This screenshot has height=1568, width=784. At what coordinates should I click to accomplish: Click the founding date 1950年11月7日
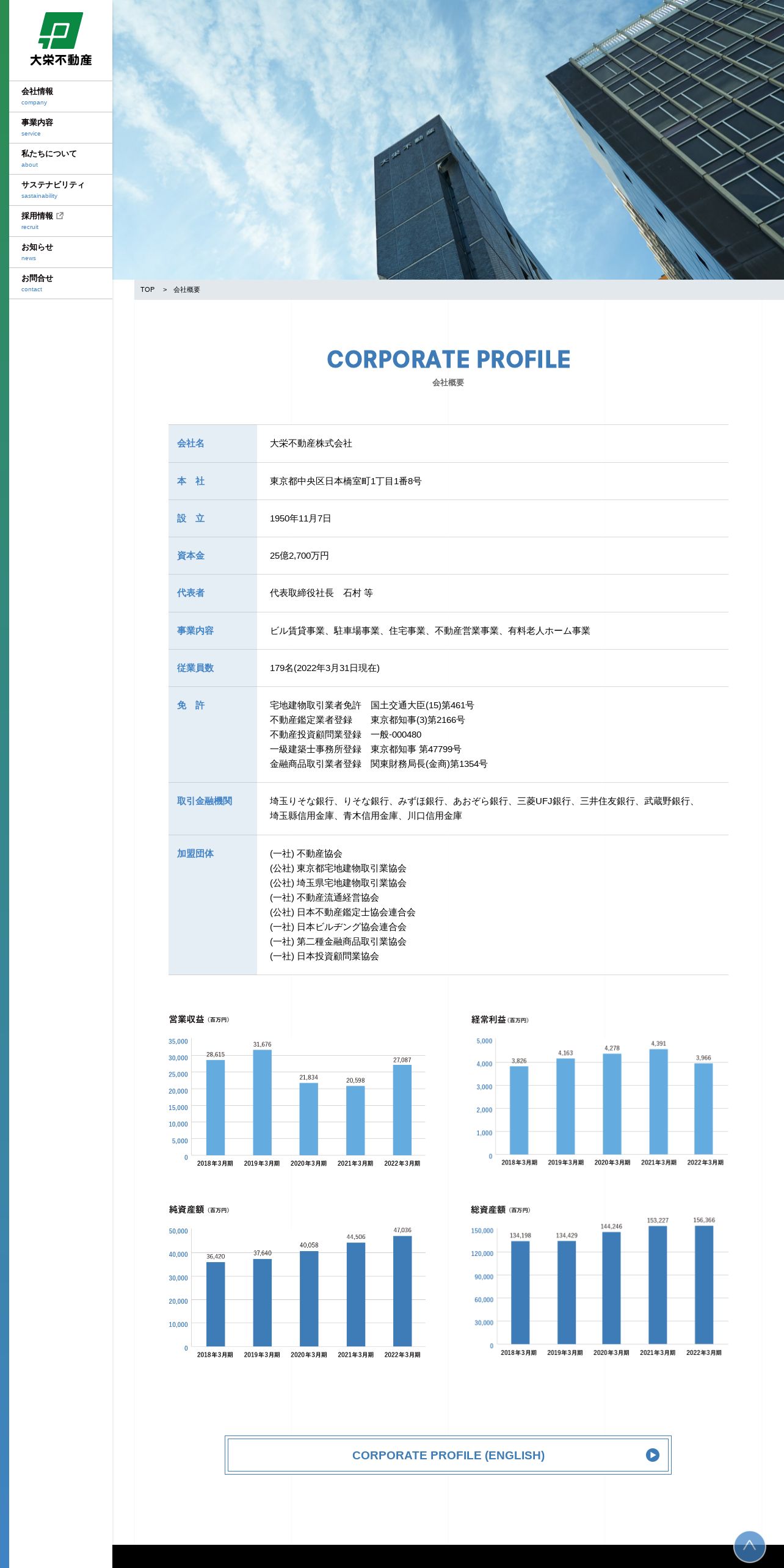tap(300, 518)
